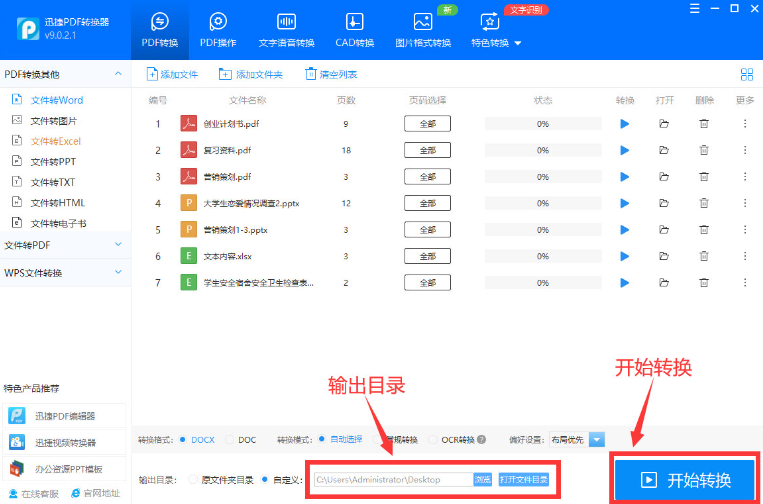Viewport: 763px width, 504px height.
Task: Select 文件转TXT in sidebar
Action: coord(53,182)
